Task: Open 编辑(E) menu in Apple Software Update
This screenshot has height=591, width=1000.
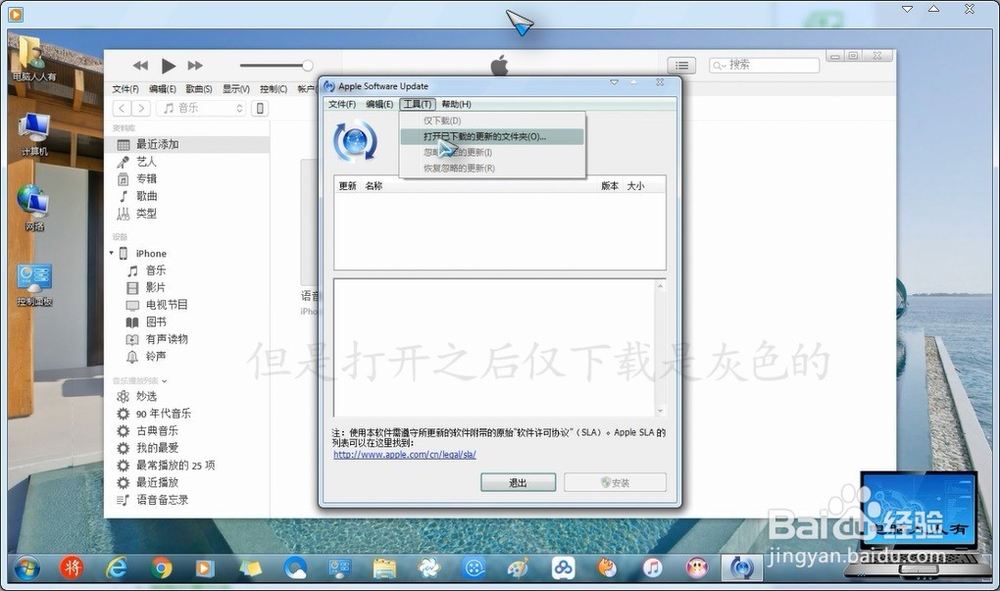Action: [x=379, y=104]
